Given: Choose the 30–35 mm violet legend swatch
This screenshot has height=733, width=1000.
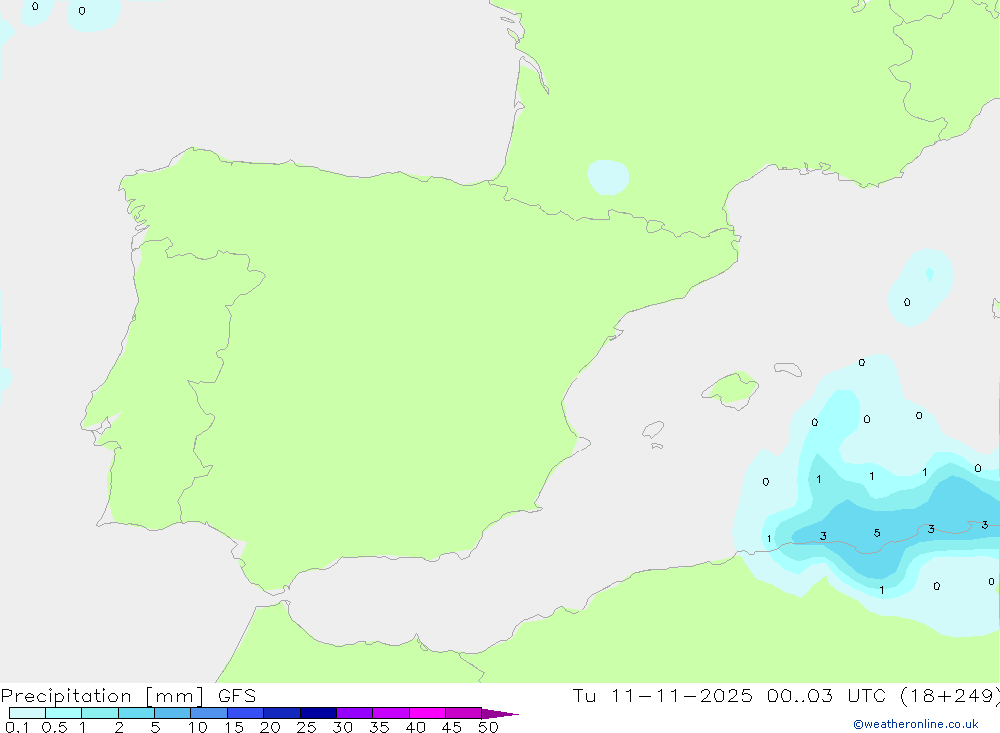Looking at the screenshot, I should pos(354,713).
